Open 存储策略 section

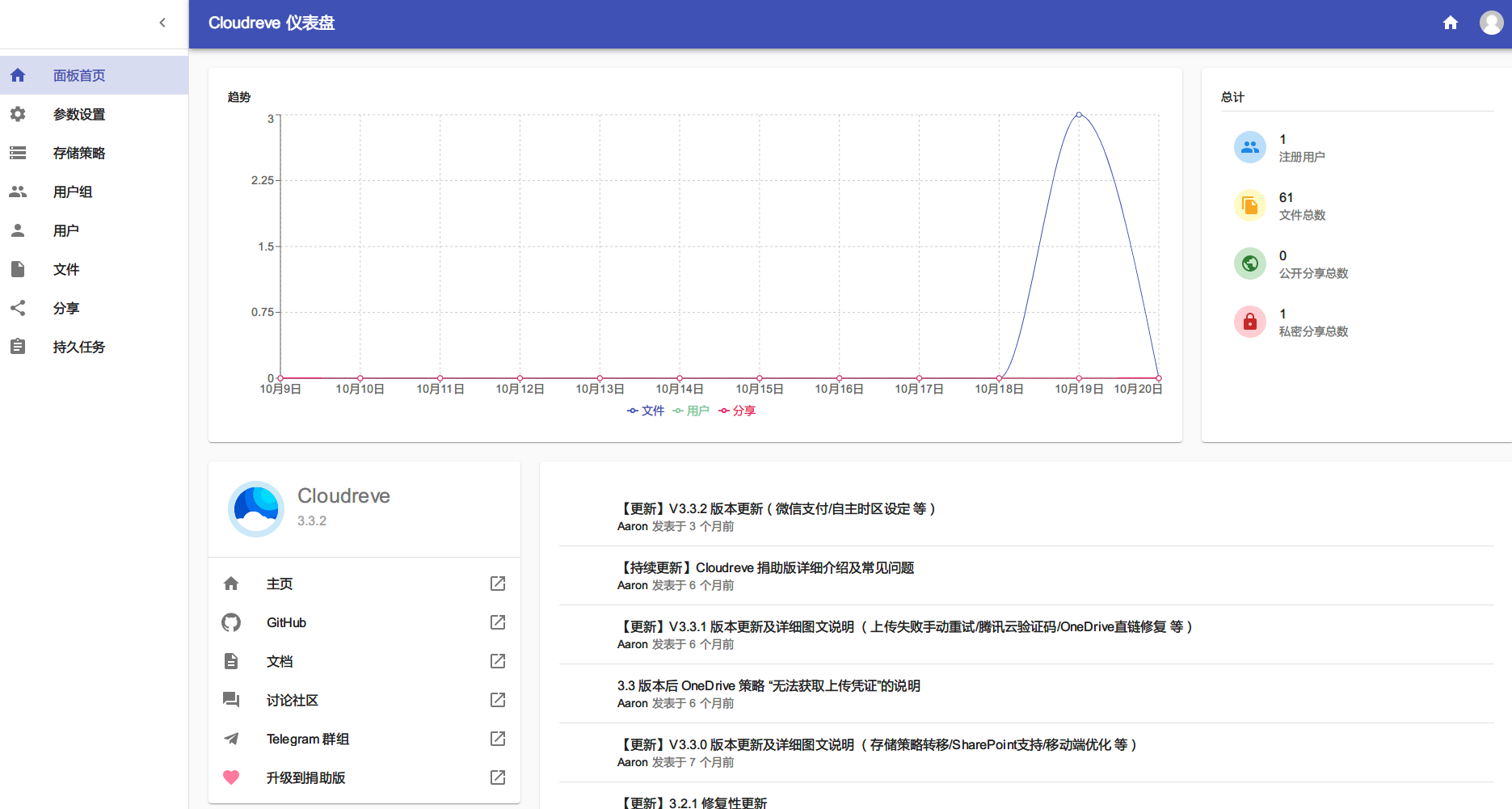pos(95,153)
